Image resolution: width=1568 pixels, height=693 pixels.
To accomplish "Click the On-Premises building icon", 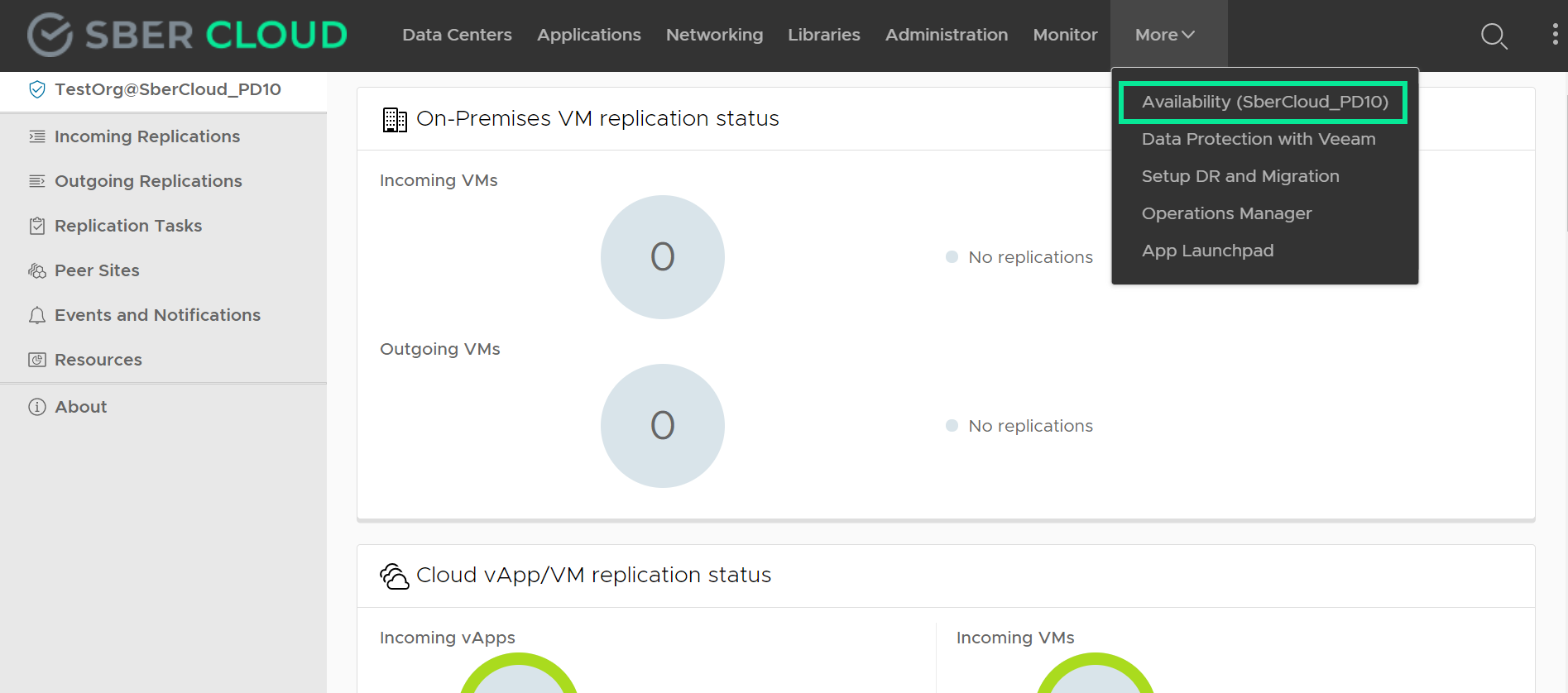I will pos(395,120).
